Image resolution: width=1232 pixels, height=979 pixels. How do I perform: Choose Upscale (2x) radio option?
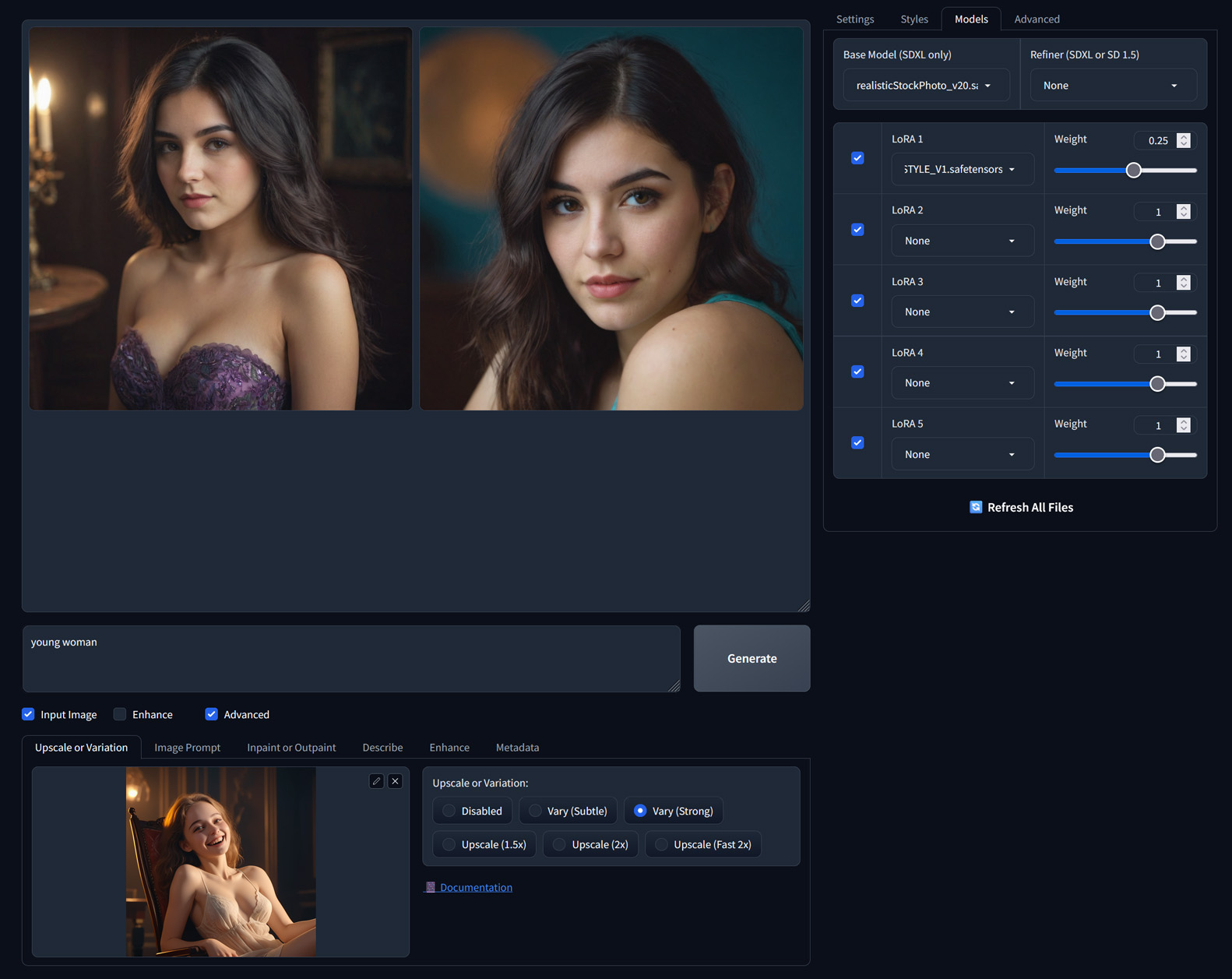559,844
